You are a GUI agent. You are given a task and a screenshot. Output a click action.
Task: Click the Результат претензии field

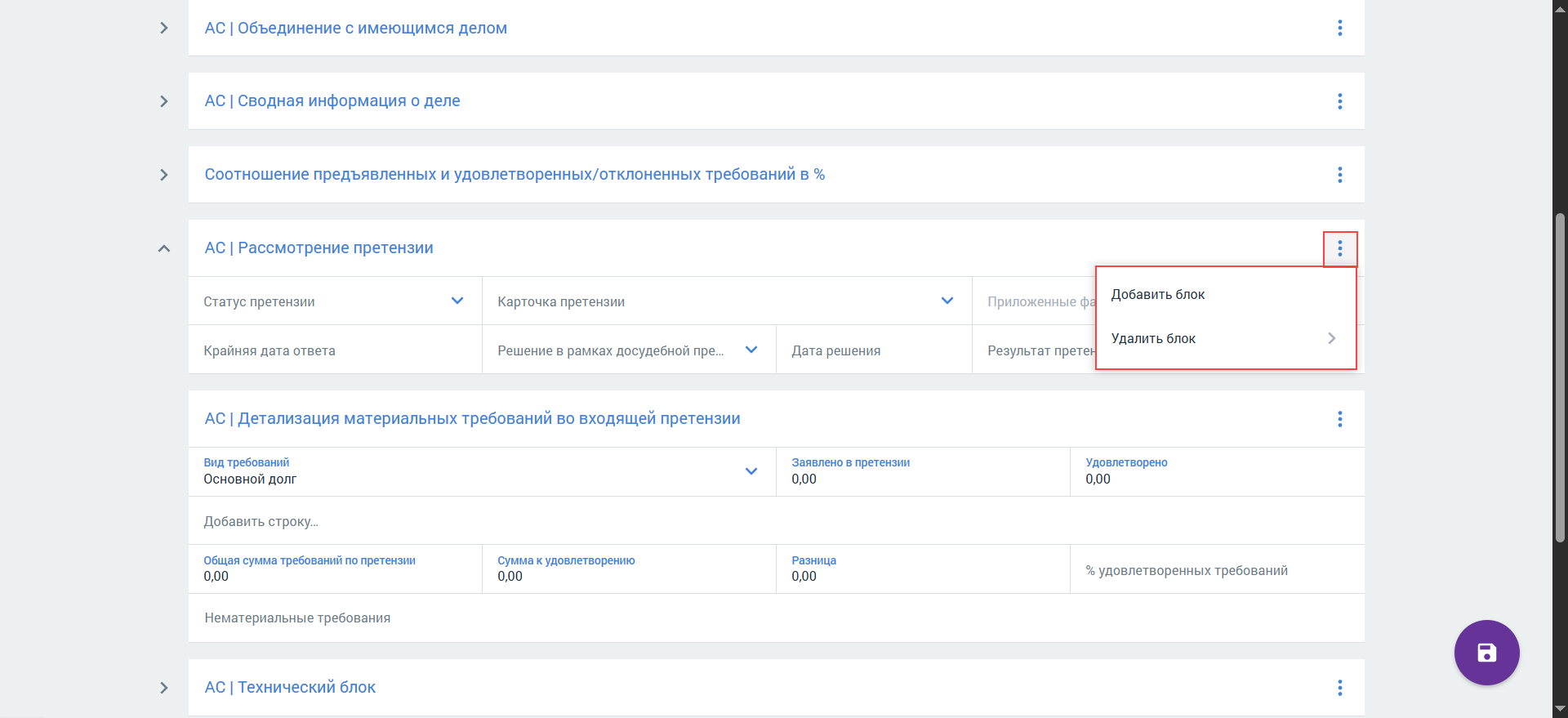pos(1035,350)
